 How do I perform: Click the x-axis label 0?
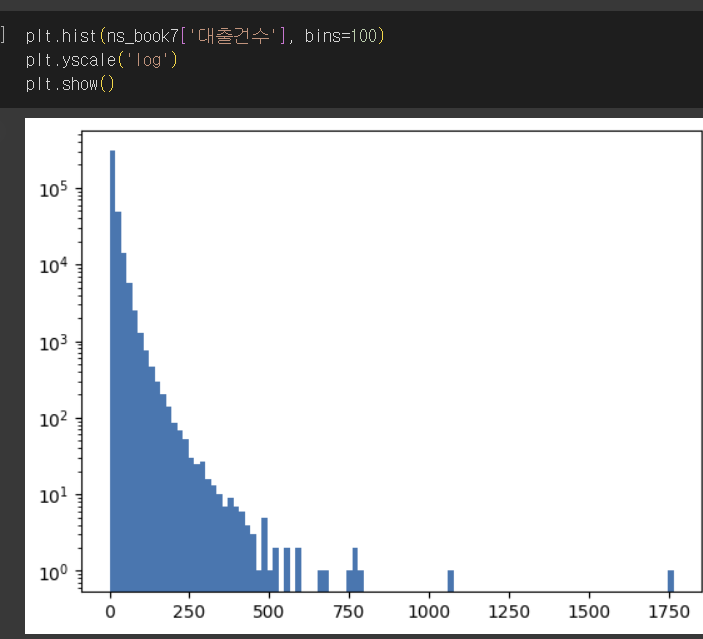click(x=110, y=612)
